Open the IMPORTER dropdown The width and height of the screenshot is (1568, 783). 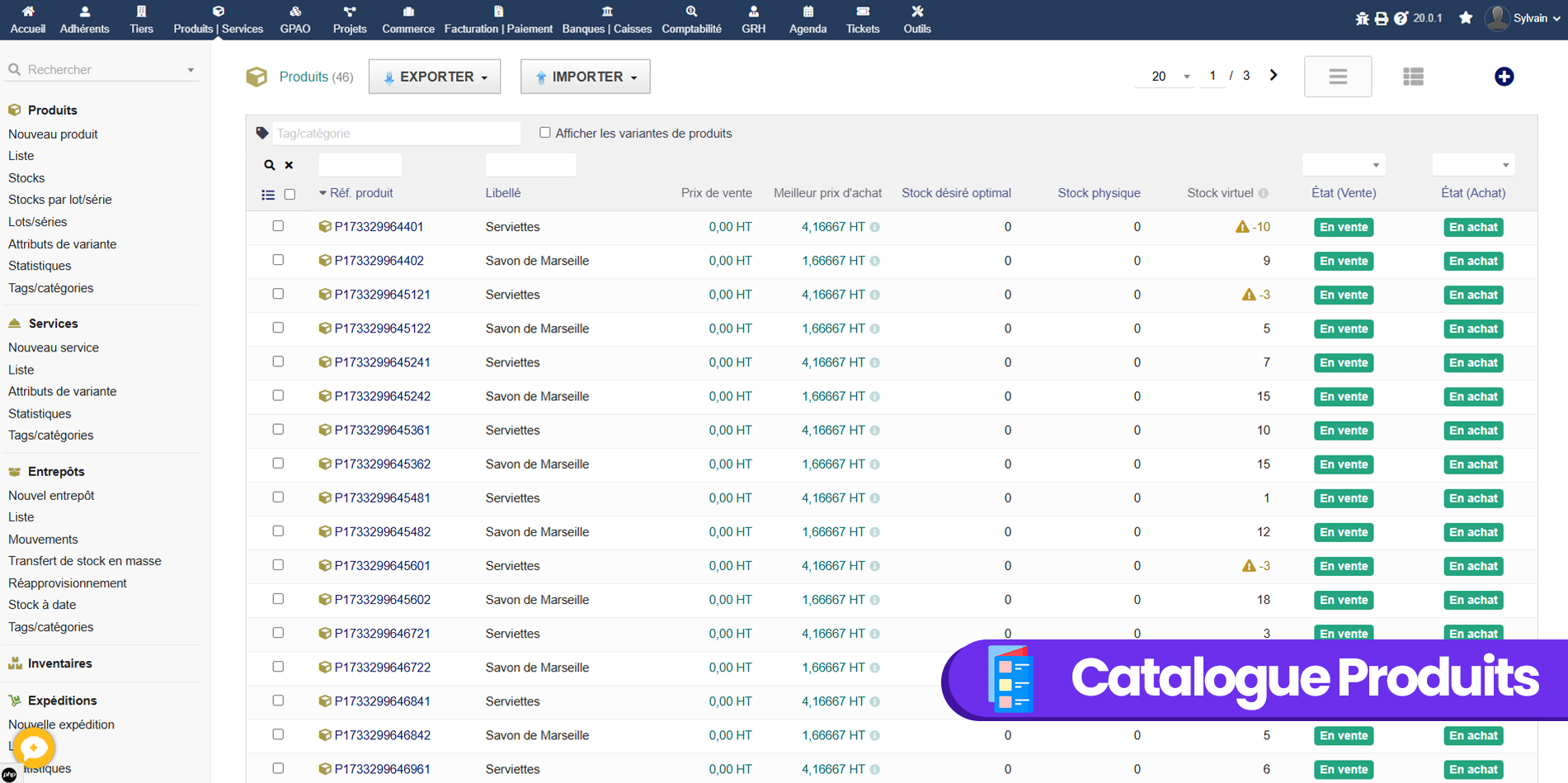(586, 77)
